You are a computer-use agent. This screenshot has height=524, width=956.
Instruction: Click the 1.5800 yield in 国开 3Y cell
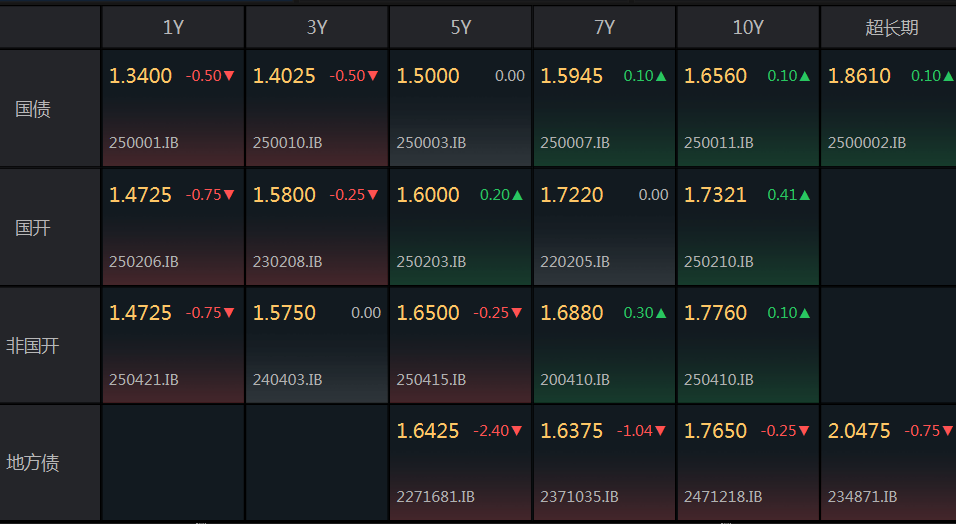(284, 195)
